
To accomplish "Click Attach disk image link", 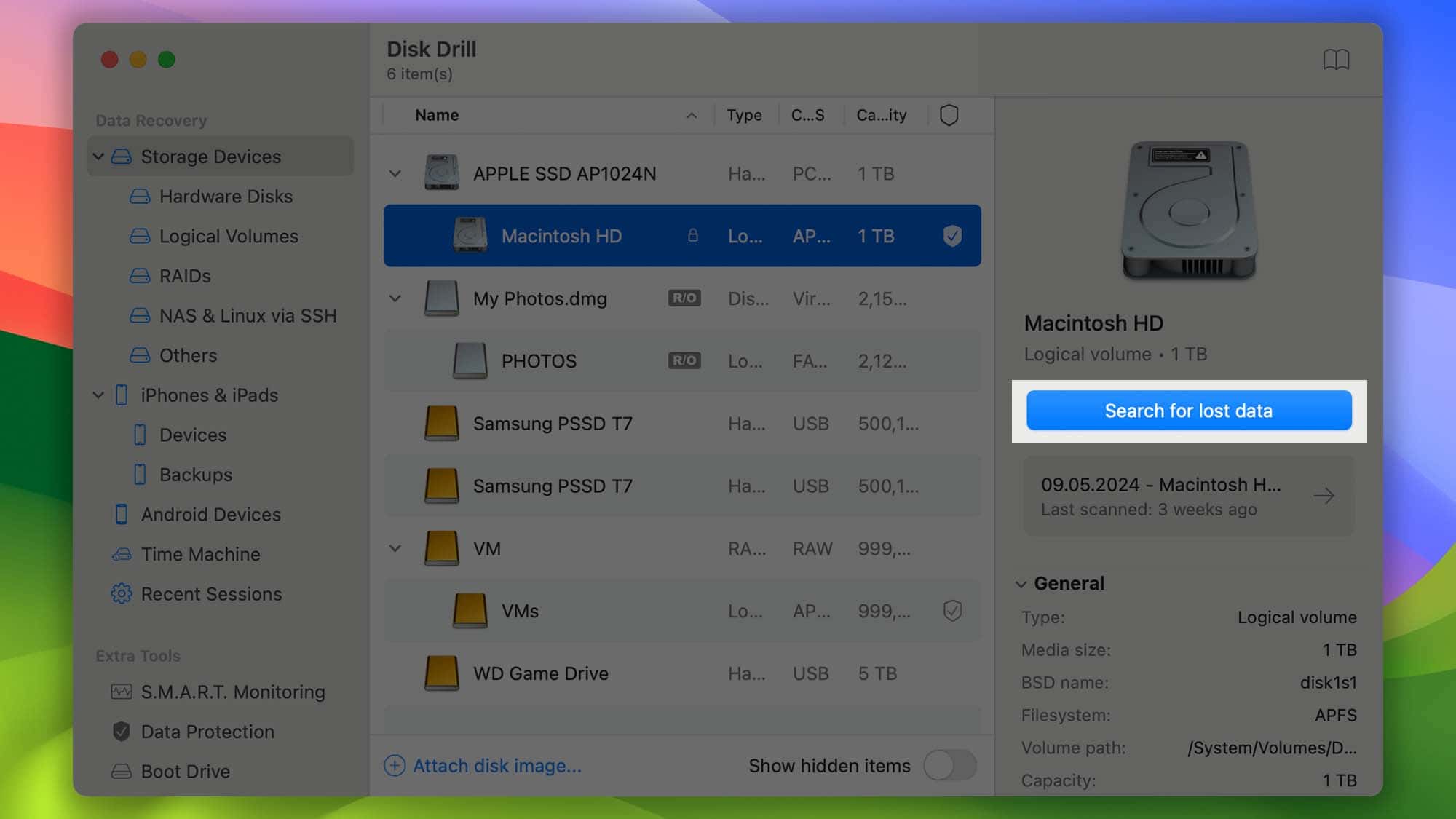I will tap(496, 766).
